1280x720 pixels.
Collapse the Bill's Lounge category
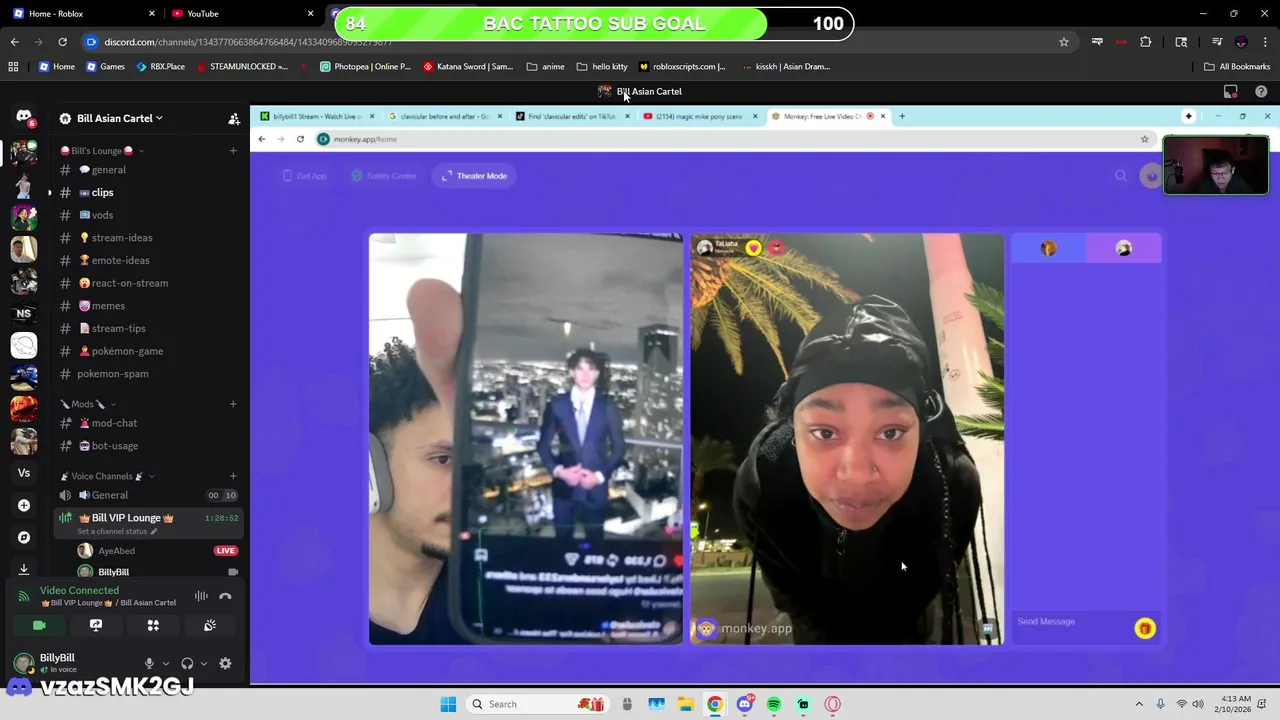click(x=102, y=151)
